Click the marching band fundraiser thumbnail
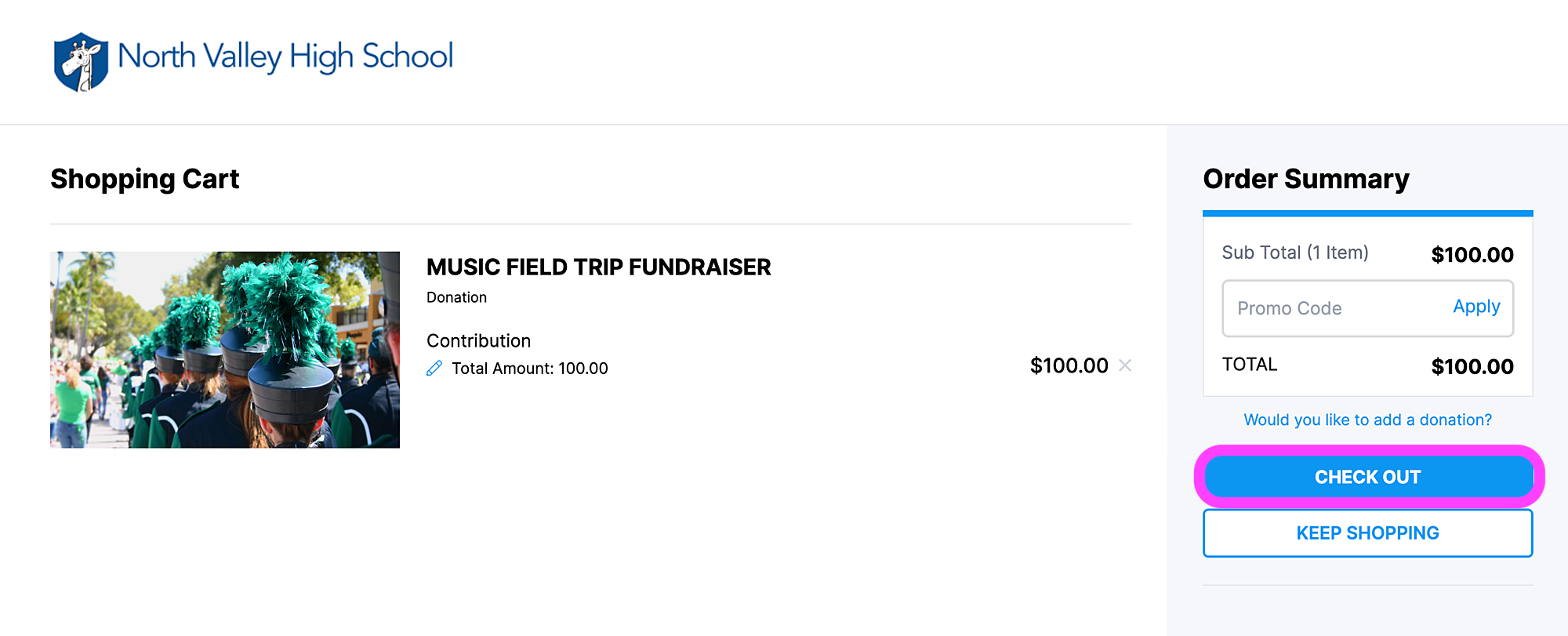The width and height of the screenshot is (1568, 636). (x=225, y=350)
